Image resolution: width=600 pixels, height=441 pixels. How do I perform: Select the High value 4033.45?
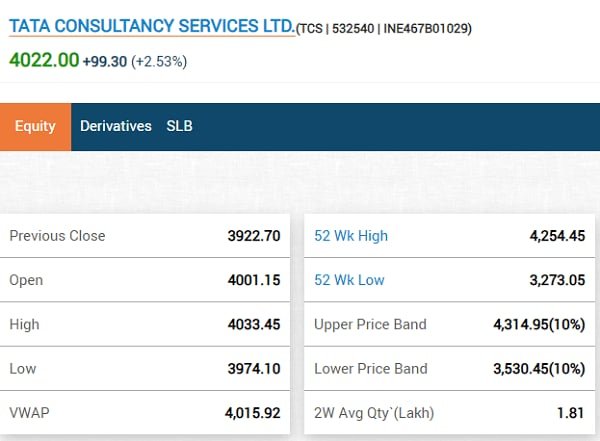point(254,325)
